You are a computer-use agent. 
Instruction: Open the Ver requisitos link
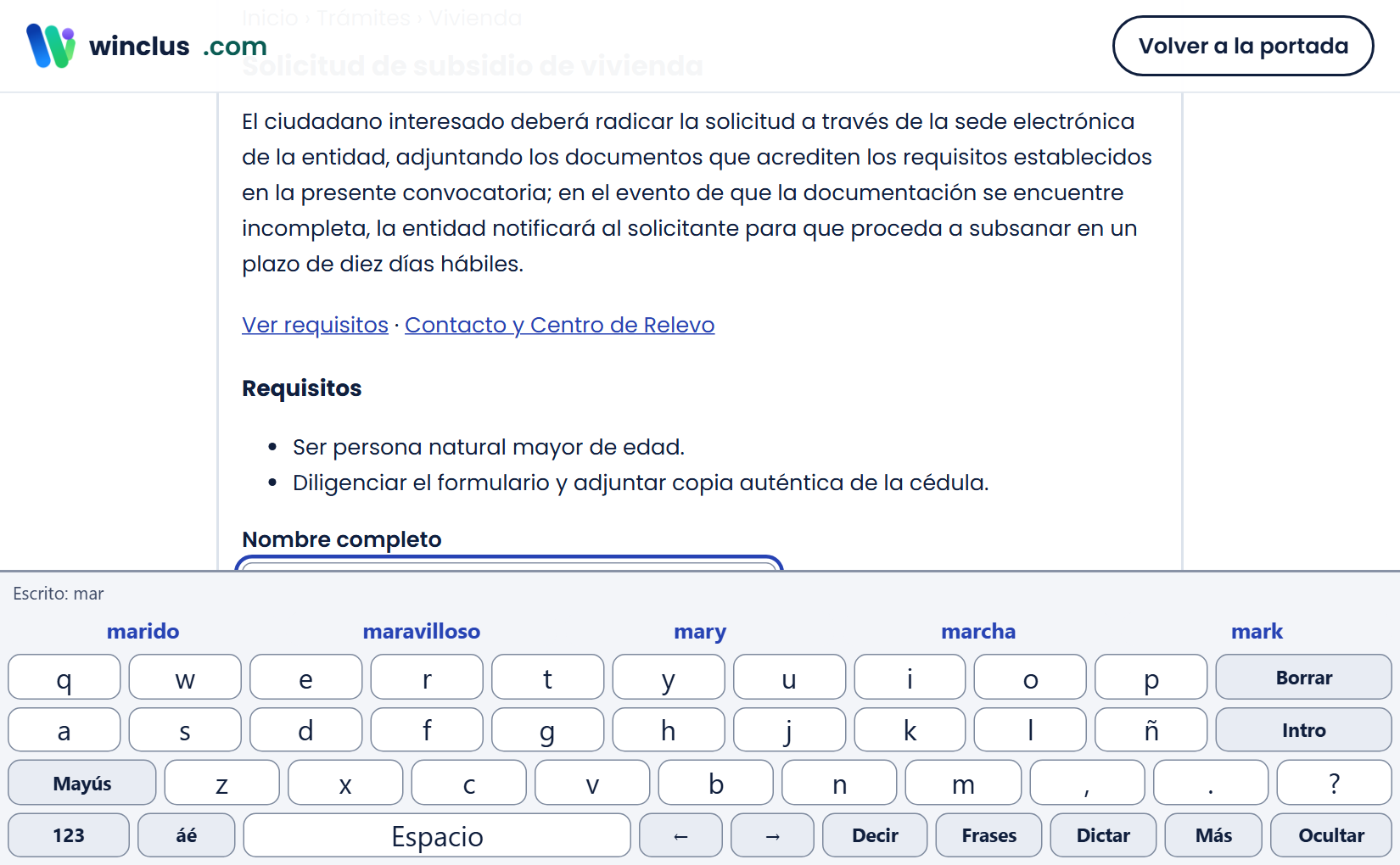tap(315, 325)
